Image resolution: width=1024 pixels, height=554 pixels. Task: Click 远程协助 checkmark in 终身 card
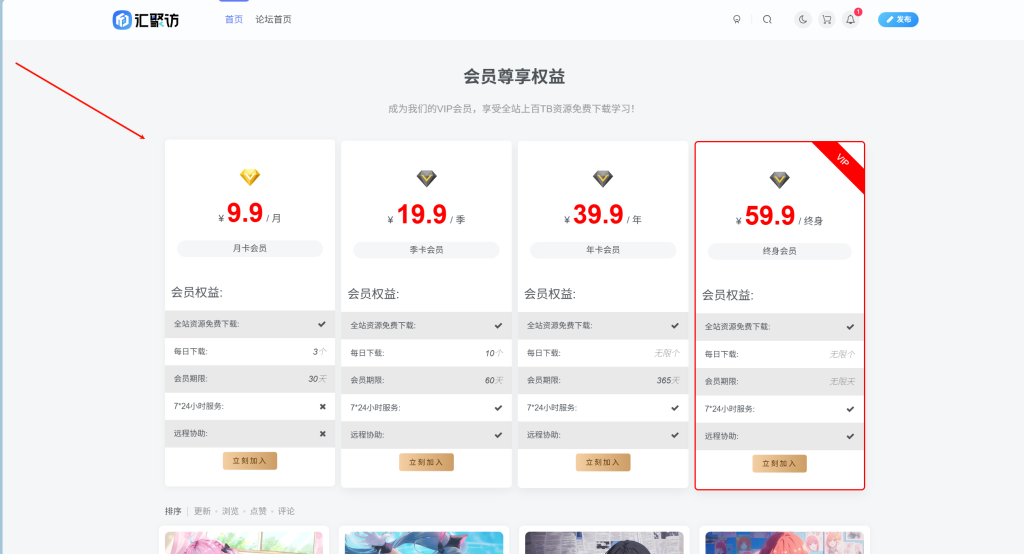[850, 436]
